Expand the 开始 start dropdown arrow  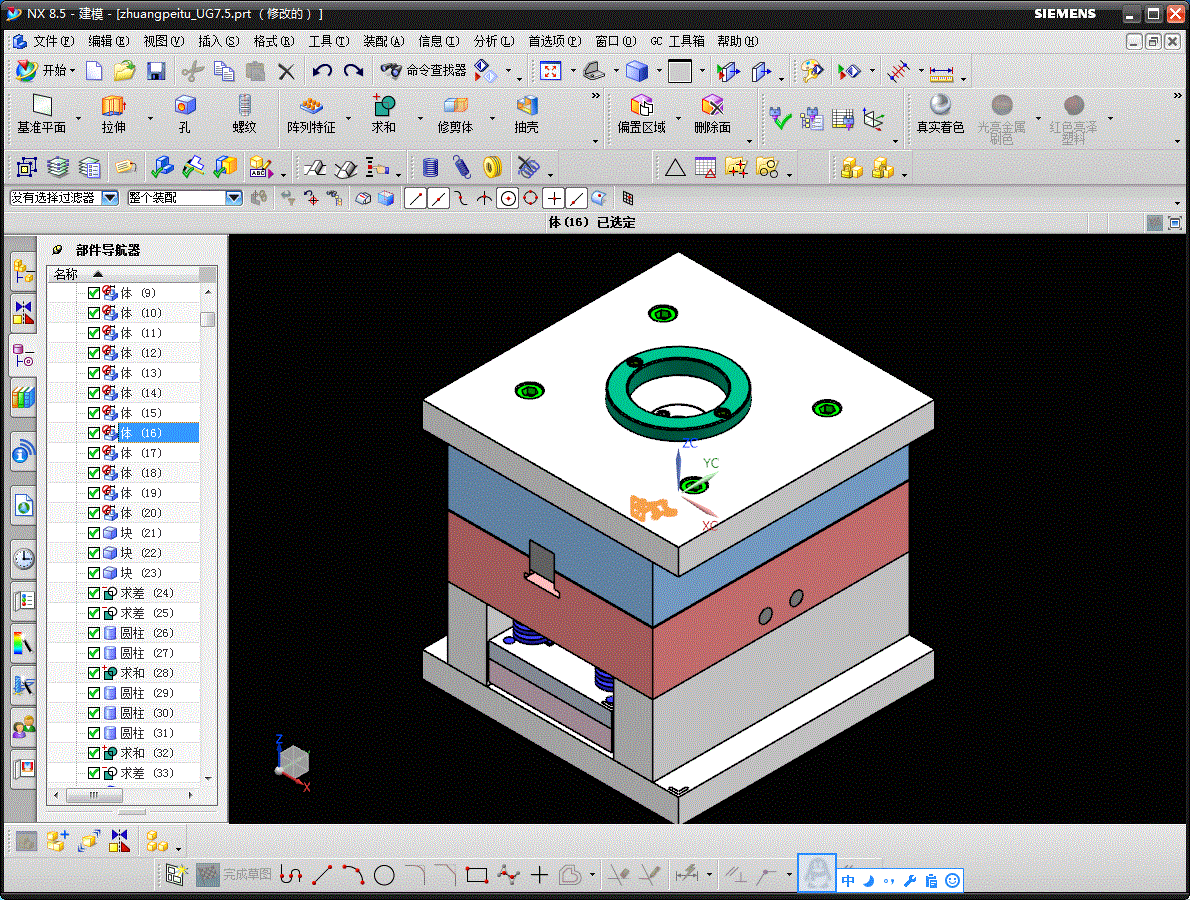[x=73, y=71]
